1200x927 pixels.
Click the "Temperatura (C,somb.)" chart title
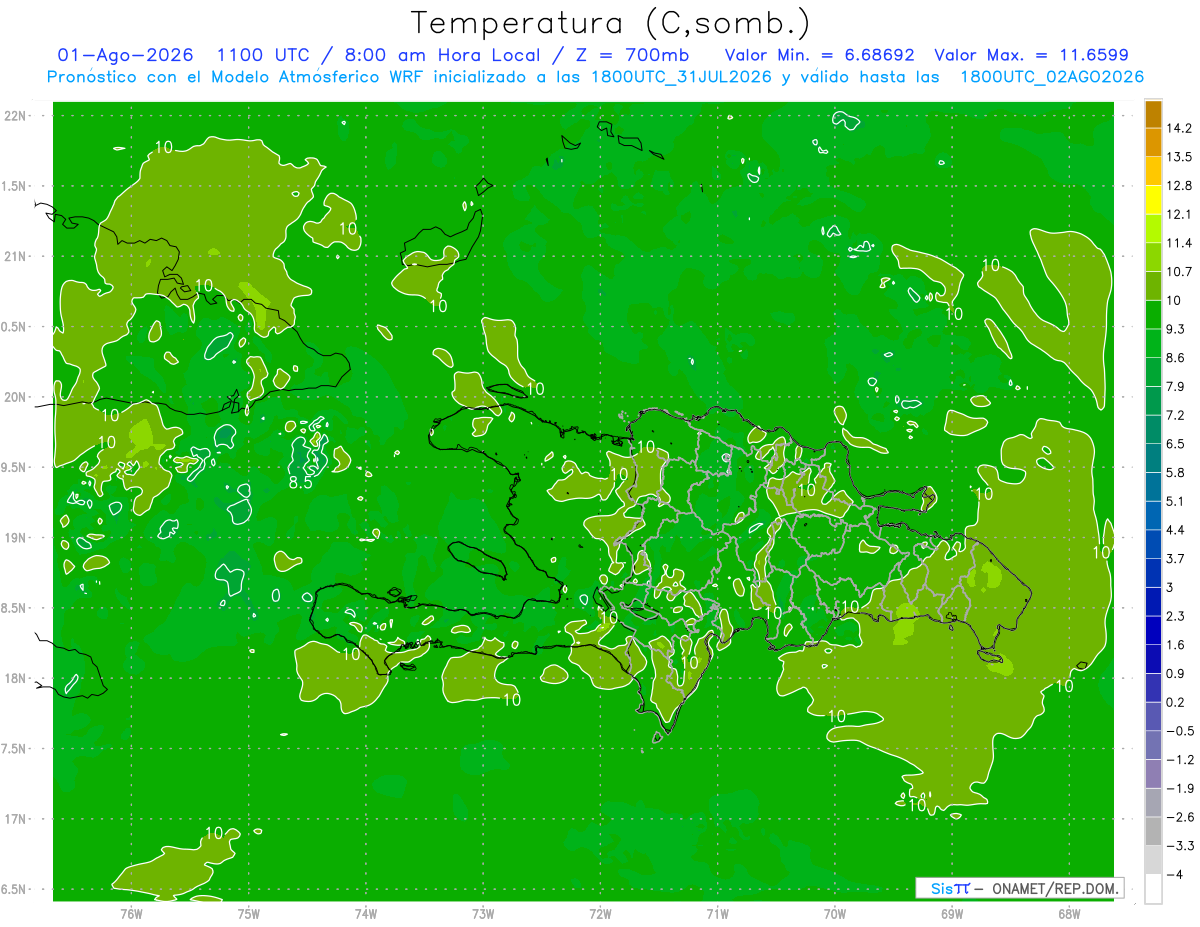tap(609, 23)
